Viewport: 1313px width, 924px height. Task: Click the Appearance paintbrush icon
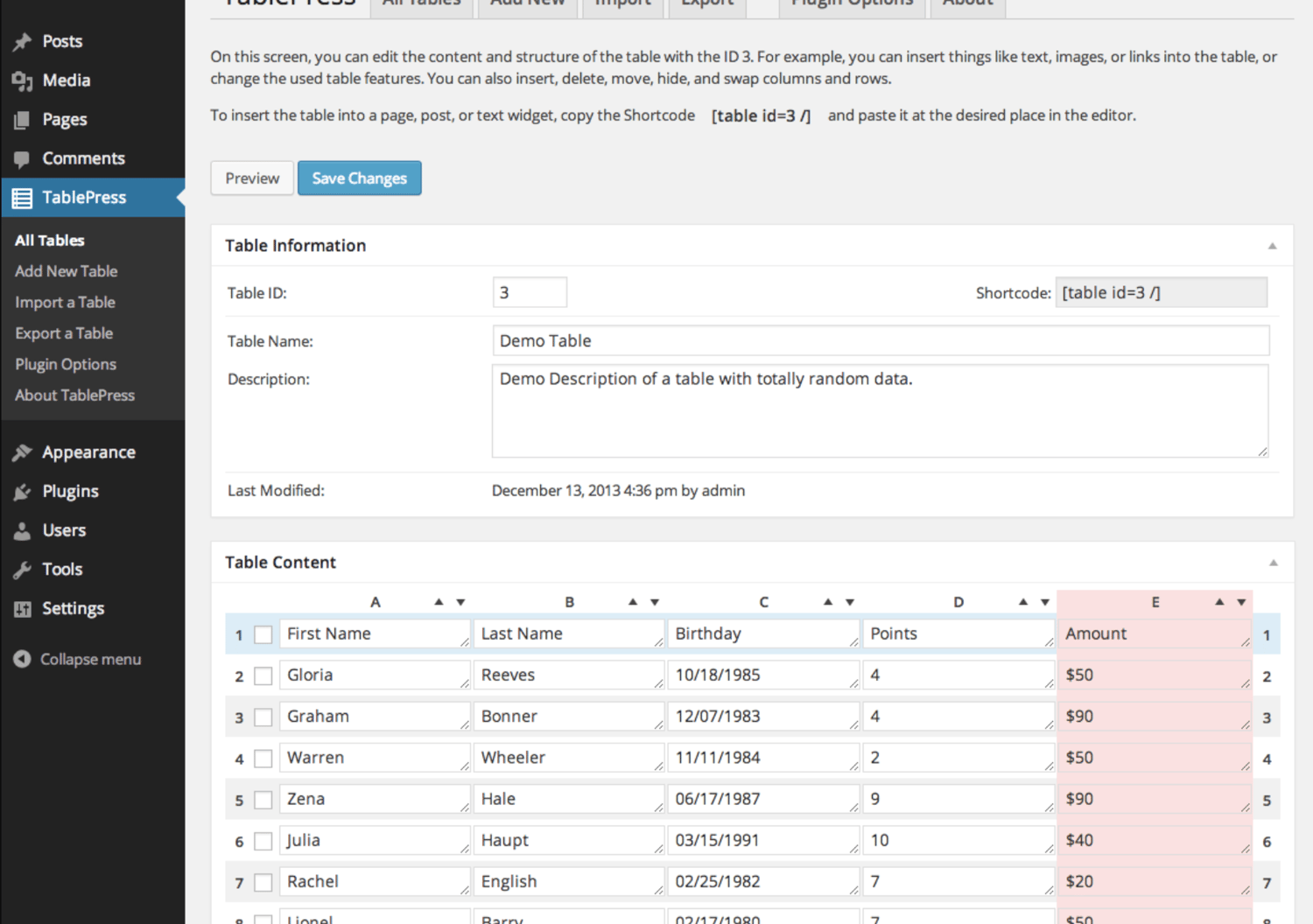[23, 452]
